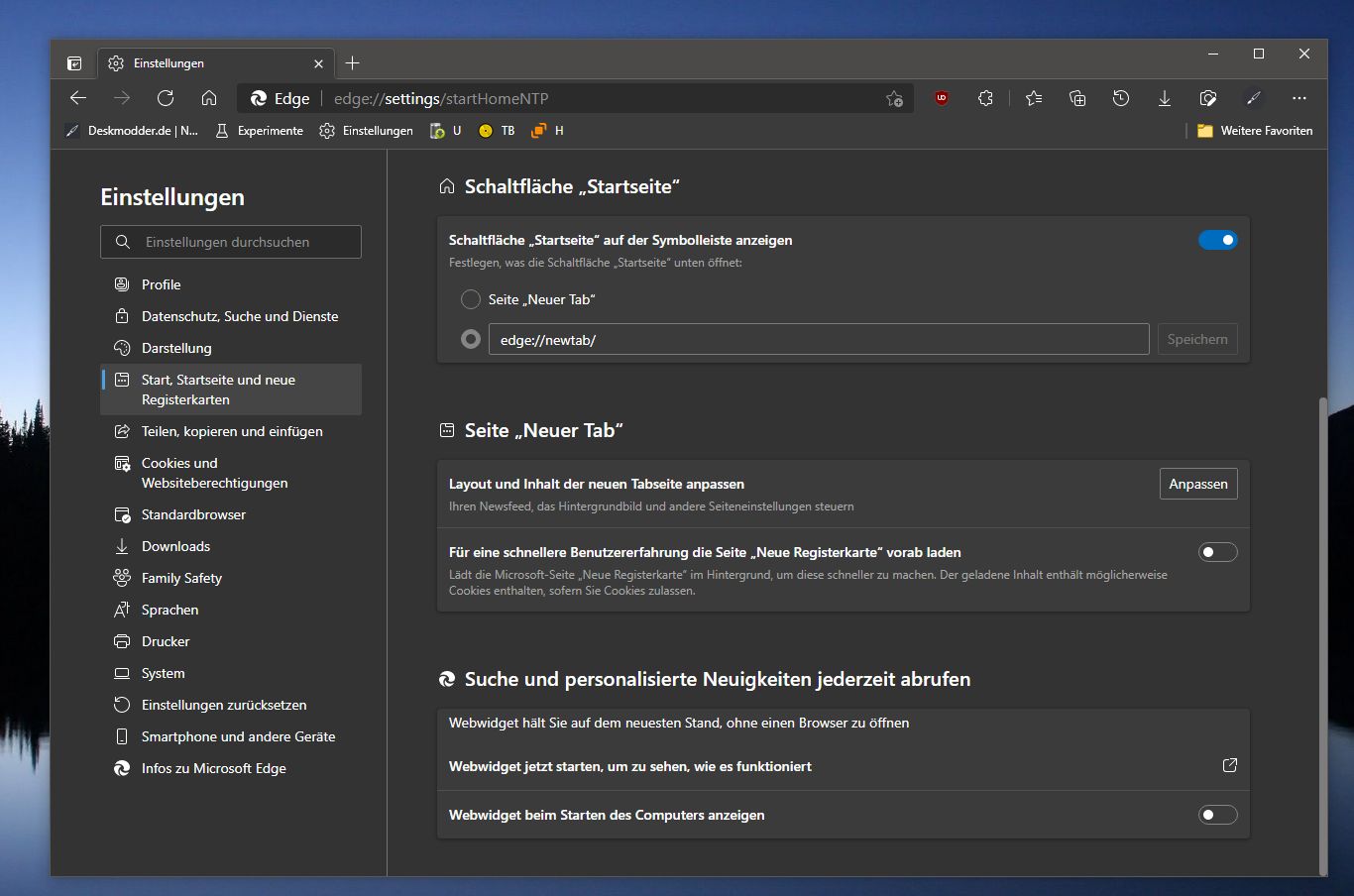The width and height of the screenshot is (1354, 896).
Task: Open the Favorites list icon
Action: (x=1034, y=98)
